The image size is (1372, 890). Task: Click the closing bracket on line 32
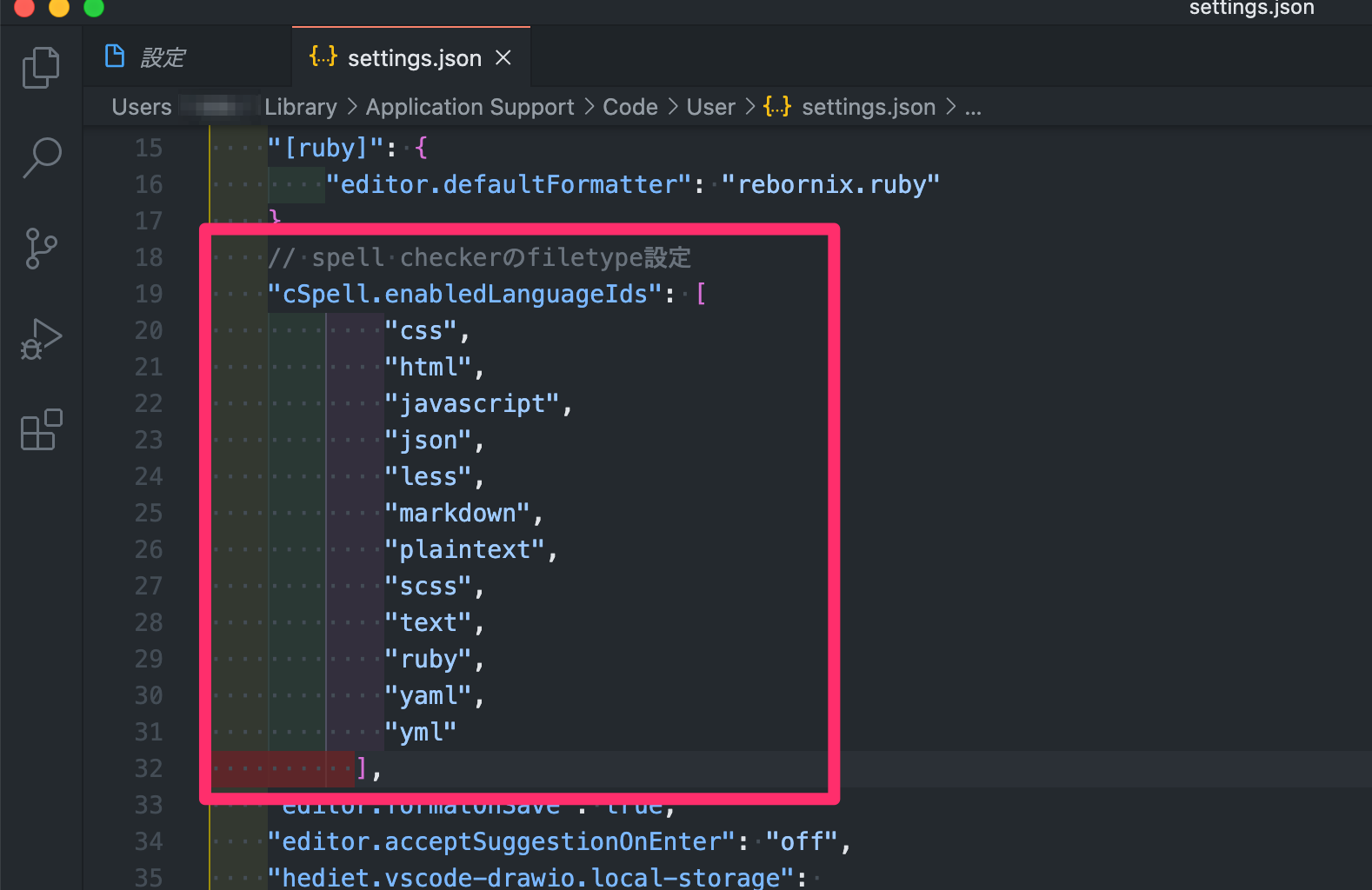click(362, 768)
